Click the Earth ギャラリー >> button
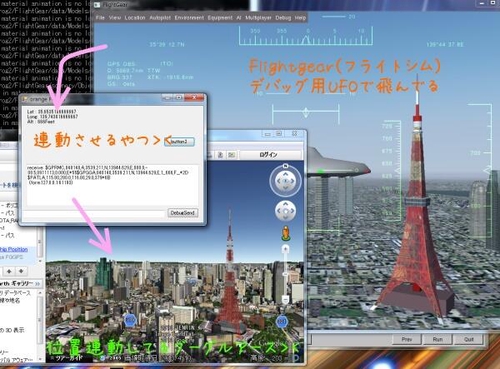 tap(20, 284)
